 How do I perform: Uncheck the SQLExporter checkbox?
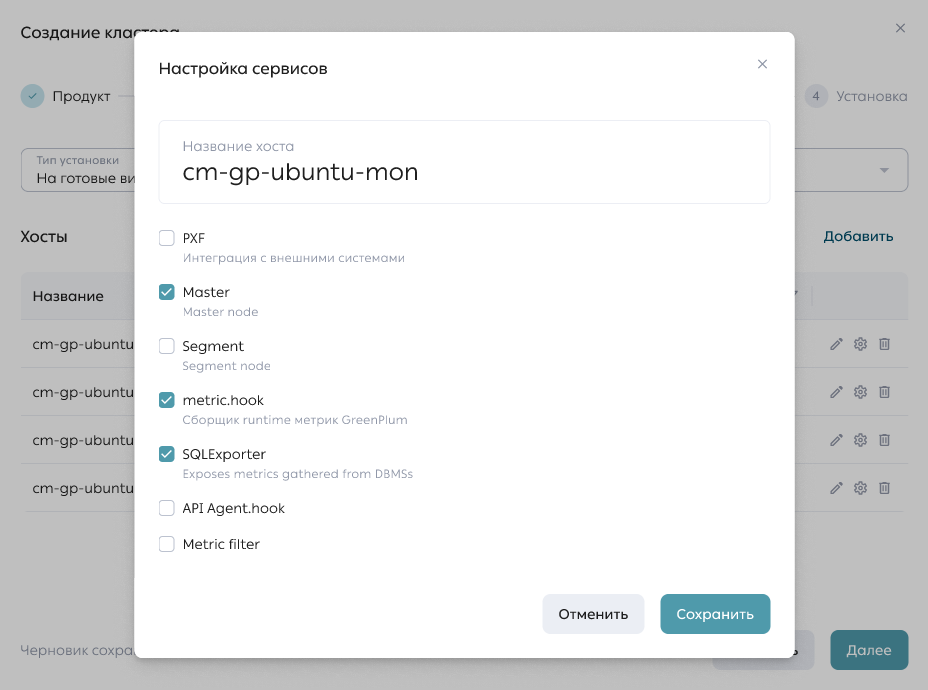(x=167, y=454)
